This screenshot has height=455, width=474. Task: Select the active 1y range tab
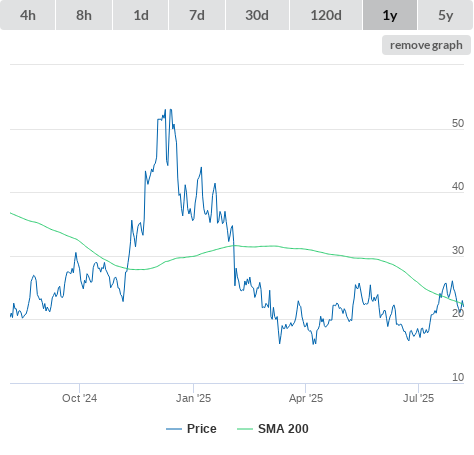(x=390, y=15)
